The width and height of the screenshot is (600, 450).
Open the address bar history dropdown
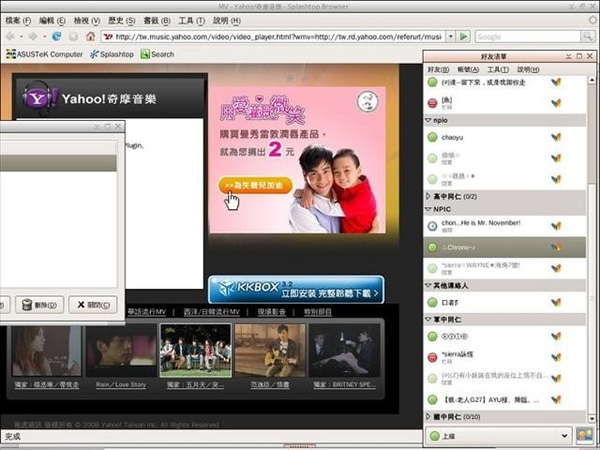coord(451,36)
